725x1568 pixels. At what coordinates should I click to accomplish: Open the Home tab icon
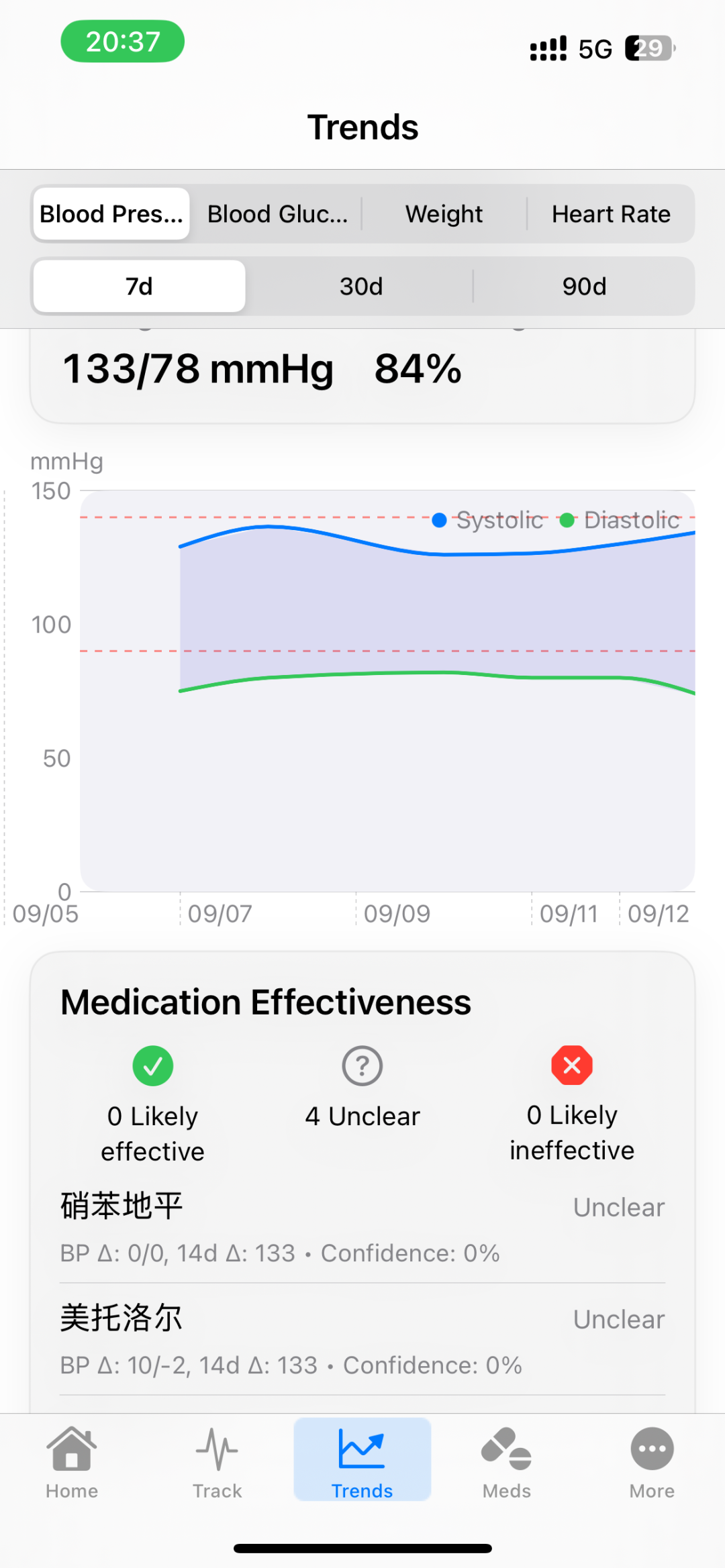[72, 1449]
